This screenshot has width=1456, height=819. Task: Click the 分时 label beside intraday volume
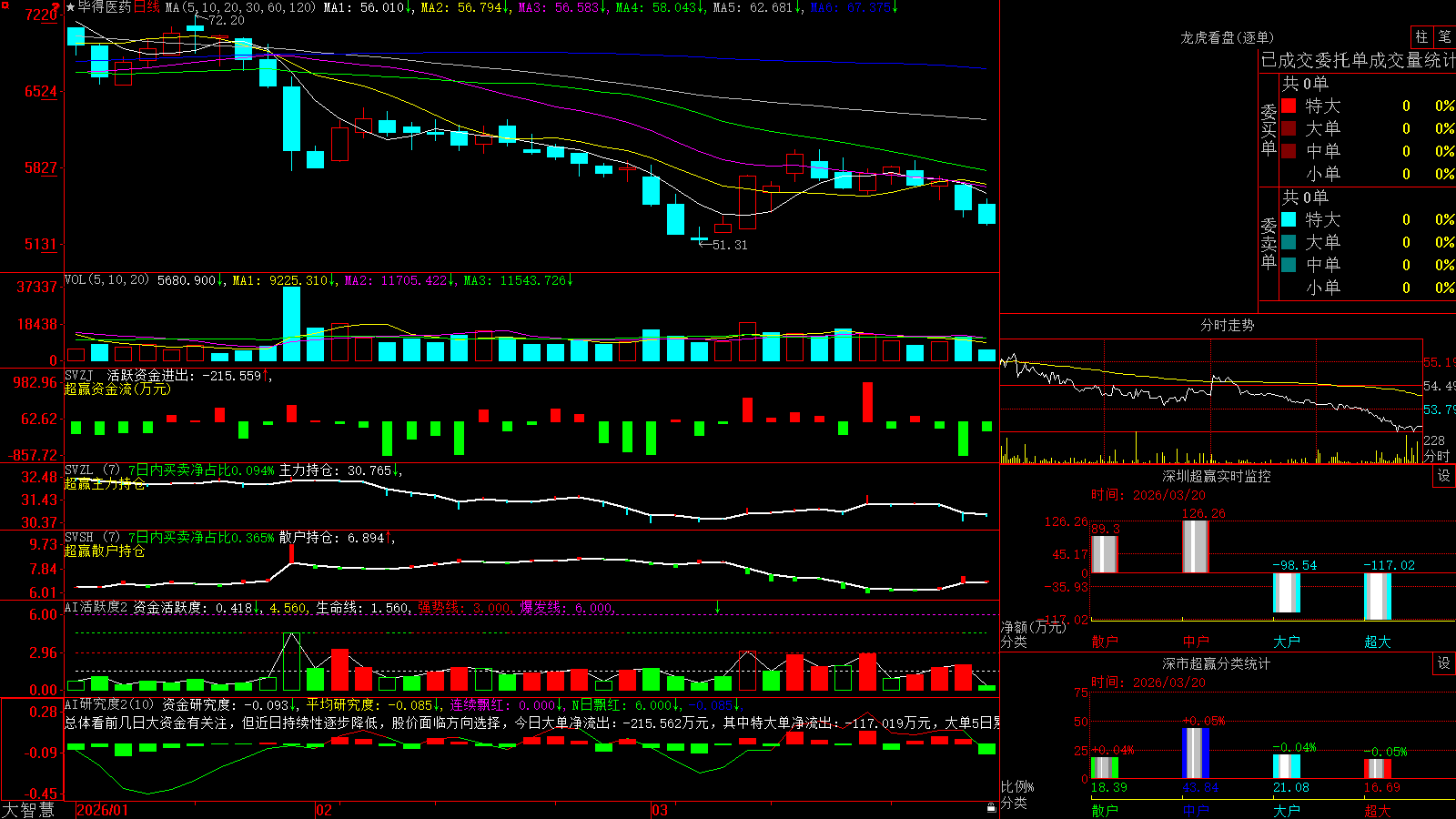pyautogui.click(x=1437, y=456)
